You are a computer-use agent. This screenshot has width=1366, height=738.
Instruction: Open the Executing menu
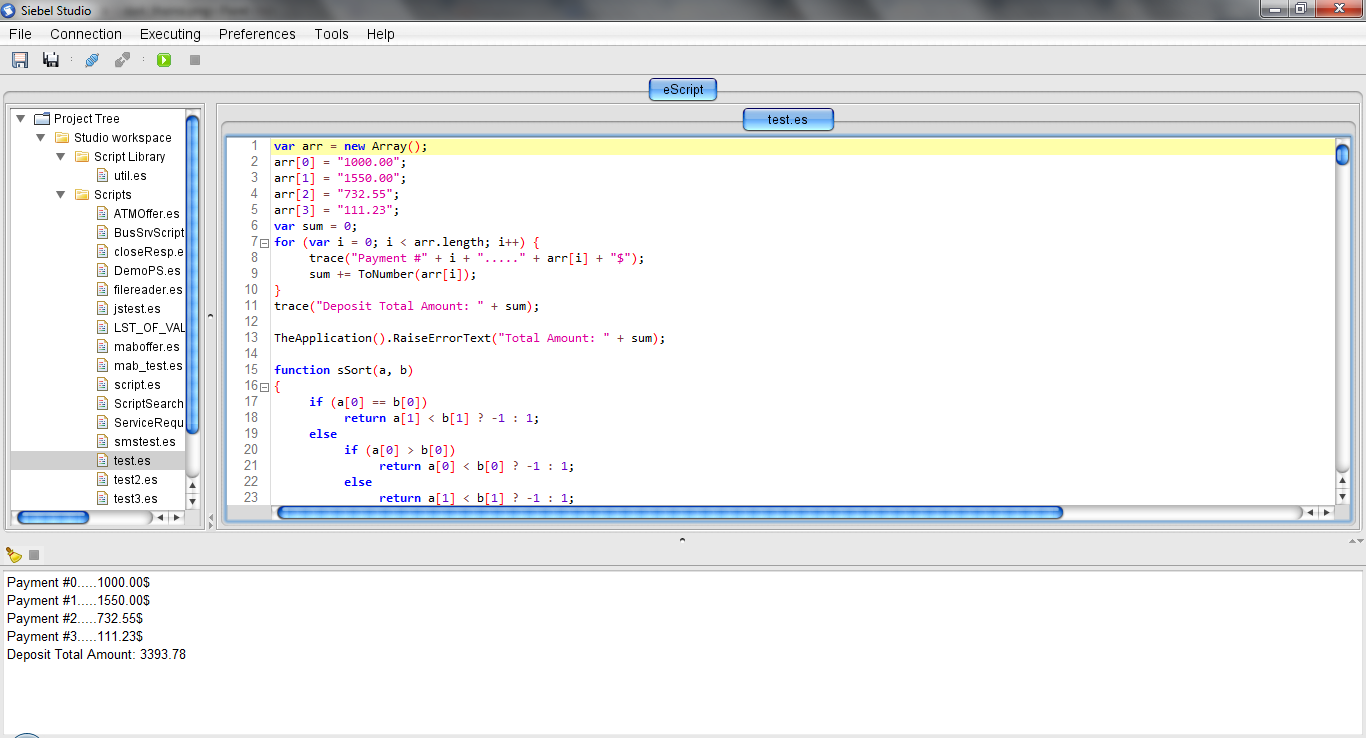coord(170,34)
